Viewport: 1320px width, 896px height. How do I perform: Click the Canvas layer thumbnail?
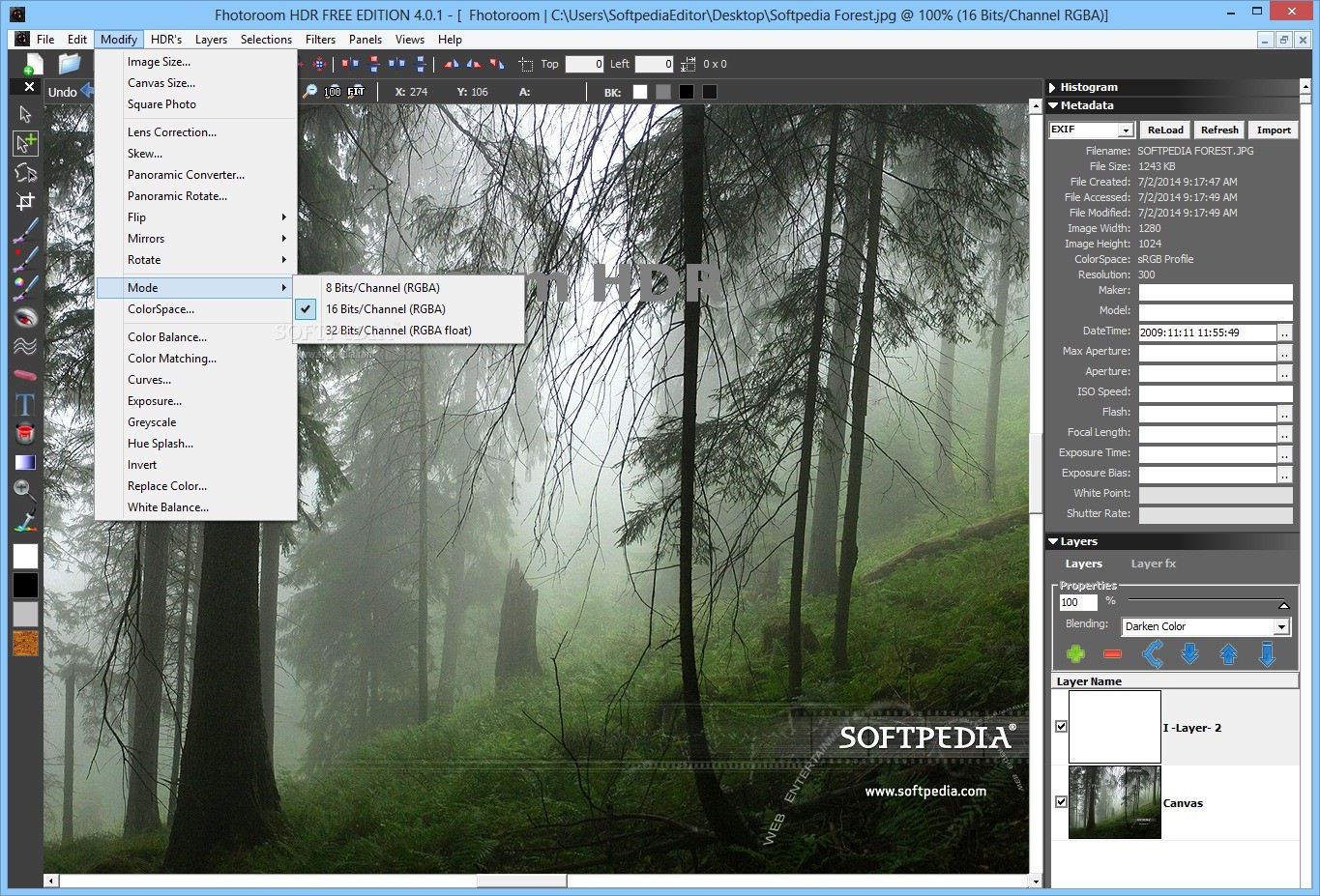1114,802
